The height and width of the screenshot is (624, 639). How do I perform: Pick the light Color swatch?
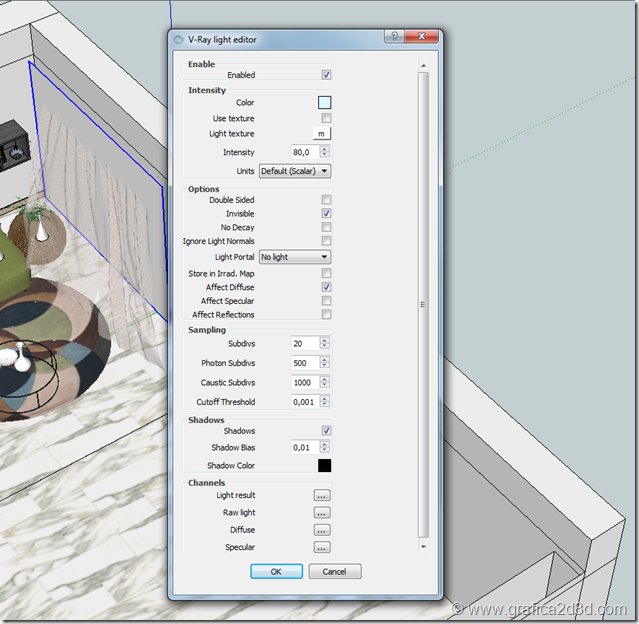pos(324,102)
